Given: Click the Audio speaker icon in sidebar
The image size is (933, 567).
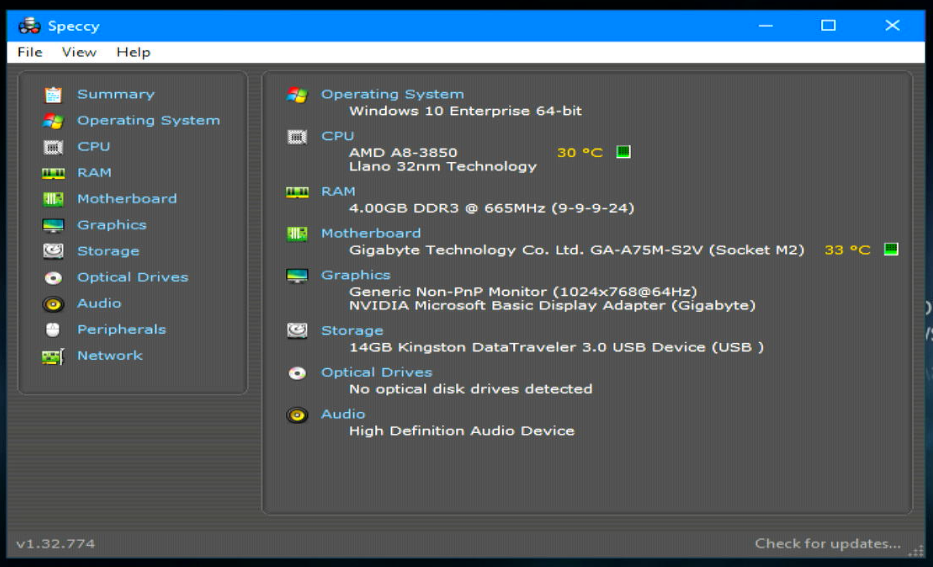Looking at the screenshot, I should point(53,304).
